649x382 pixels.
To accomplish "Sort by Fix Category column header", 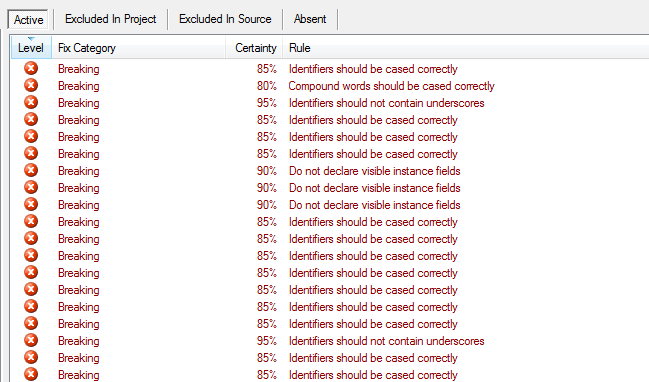I will [139, 48].
